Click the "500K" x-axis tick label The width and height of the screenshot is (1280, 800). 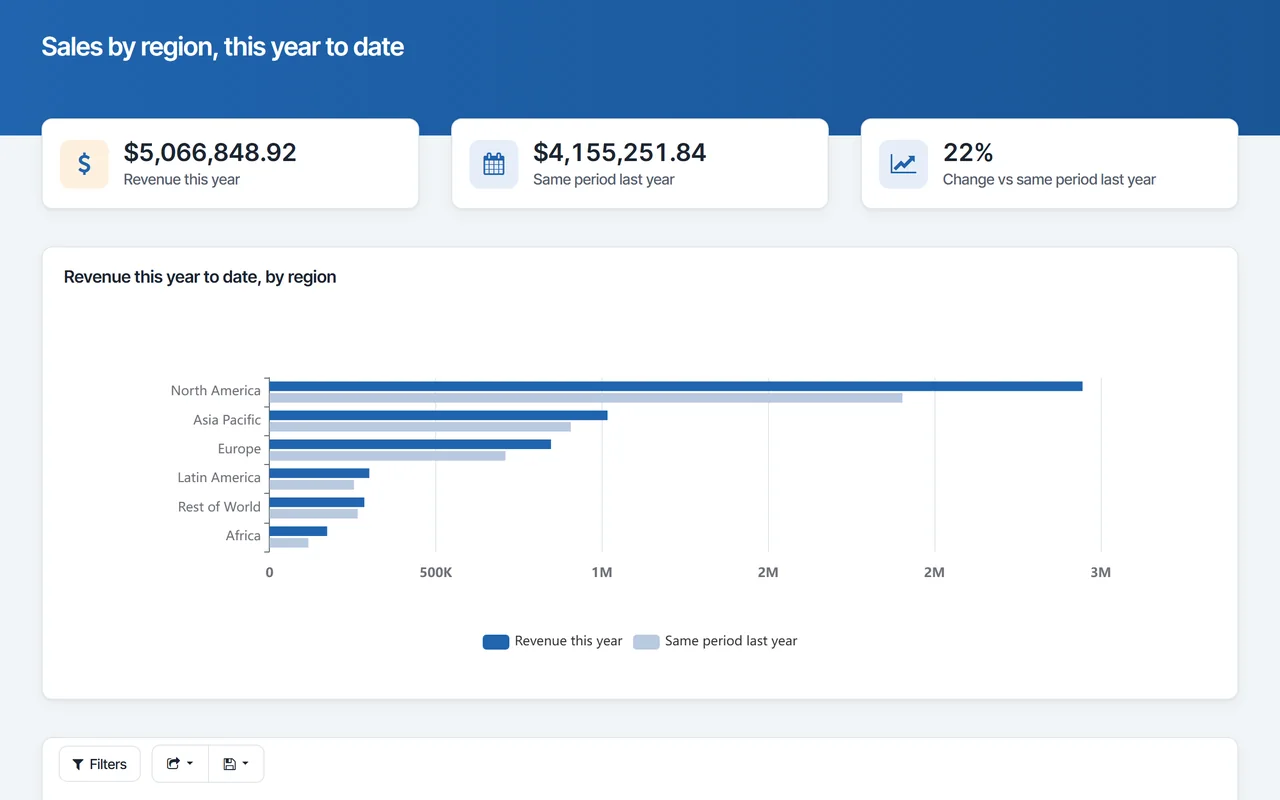coord(435,573)
